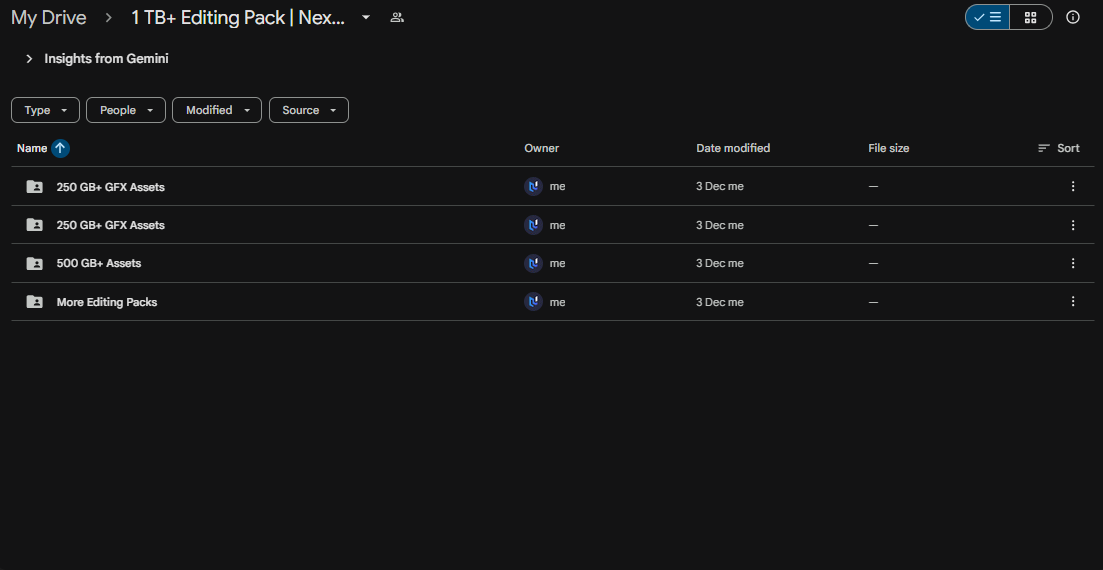This screenshot has width=1103, height=570.
Task: Click the owner avatar in More Editing Packs row
Action: [x=533, y=301]
